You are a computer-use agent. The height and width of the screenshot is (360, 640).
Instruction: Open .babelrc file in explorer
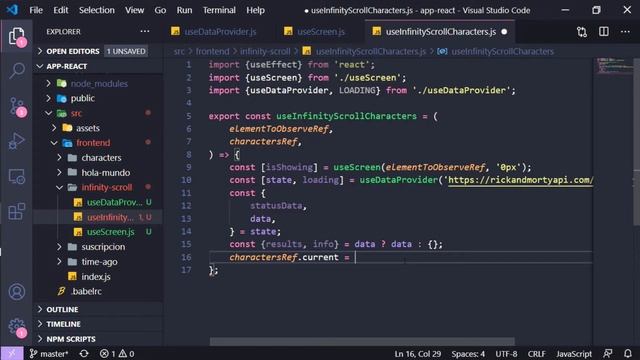[x=87, y=291]
